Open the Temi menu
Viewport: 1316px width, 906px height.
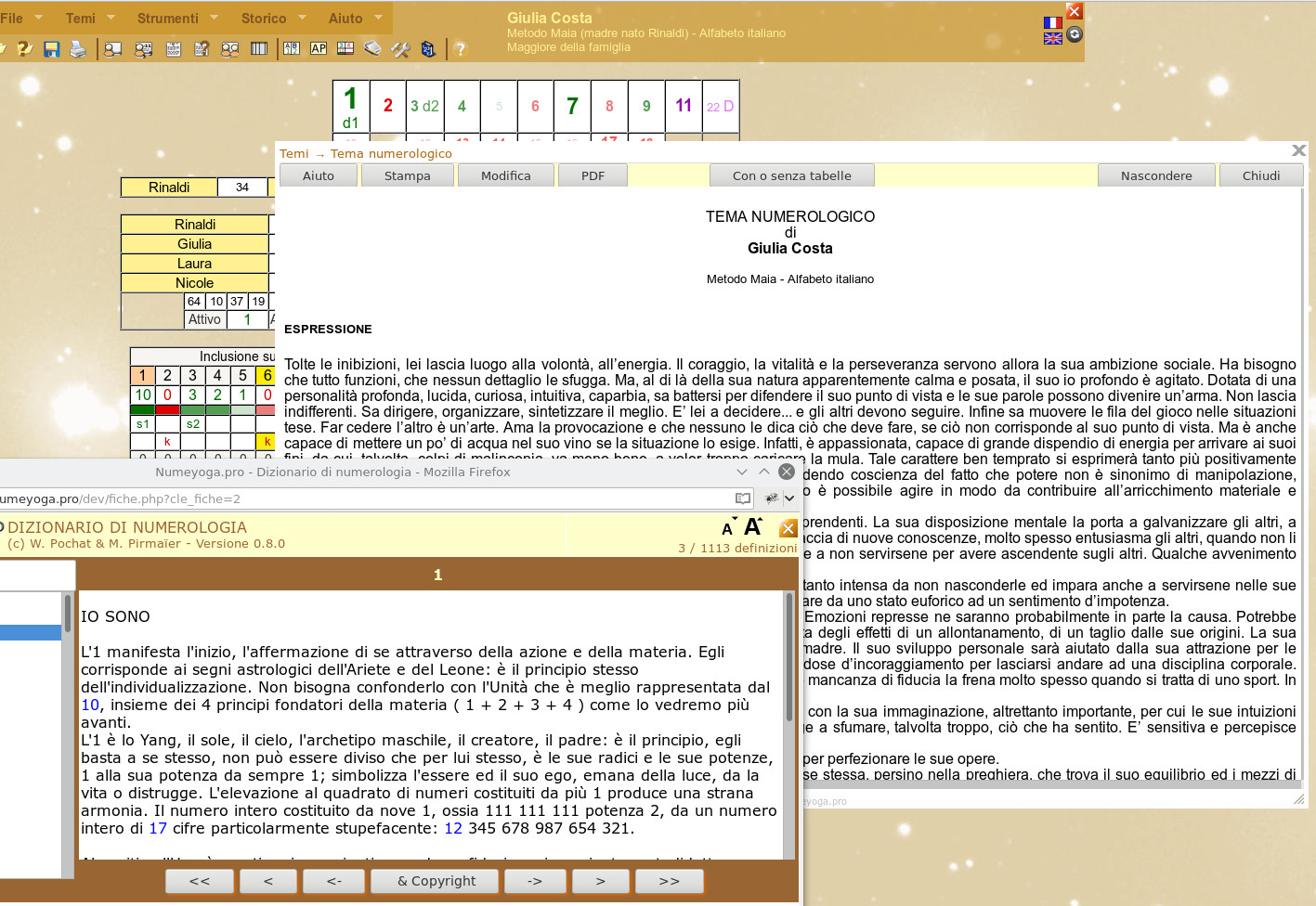coord(81,18)
